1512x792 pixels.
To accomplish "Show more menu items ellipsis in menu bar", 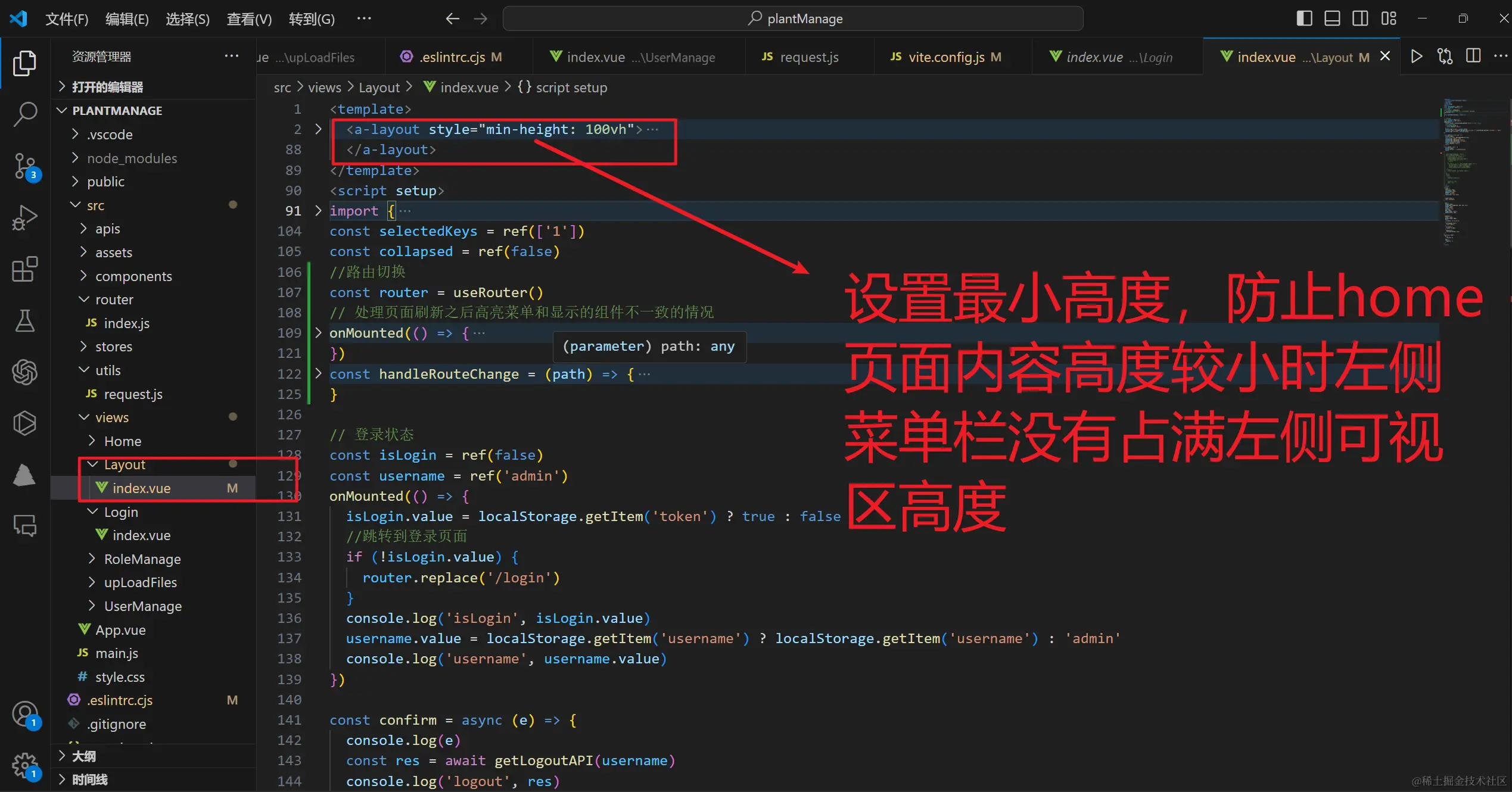I will click(364, 19).
